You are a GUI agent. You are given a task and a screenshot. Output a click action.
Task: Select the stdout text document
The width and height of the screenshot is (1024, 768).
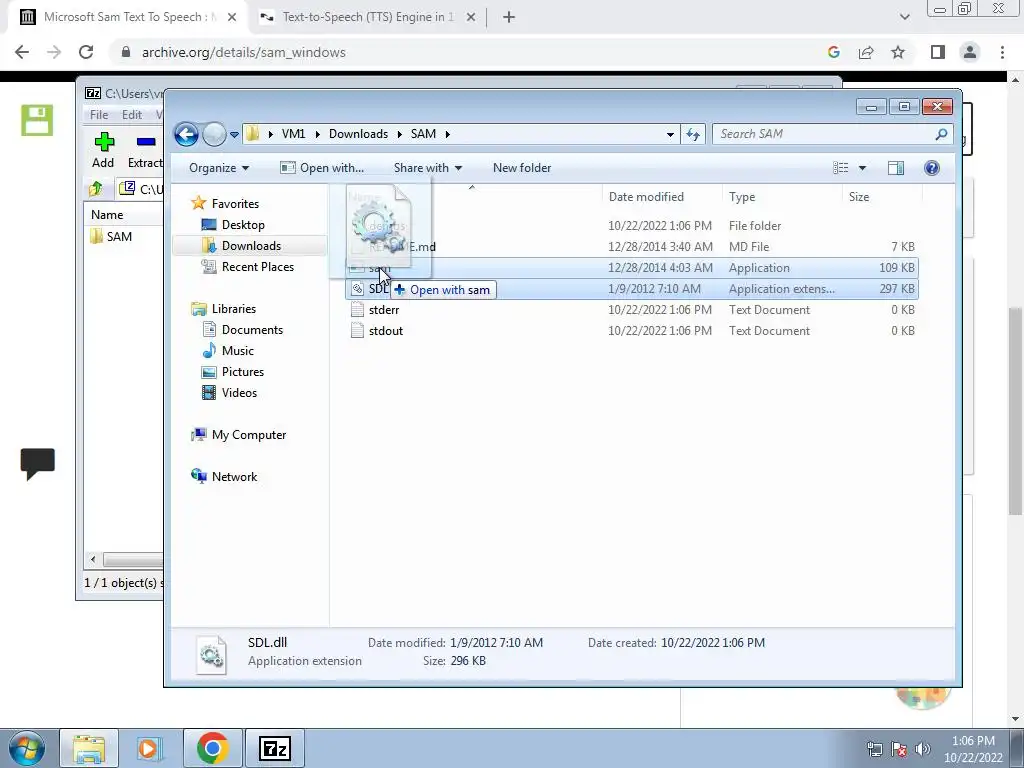[x=632, y=330]
